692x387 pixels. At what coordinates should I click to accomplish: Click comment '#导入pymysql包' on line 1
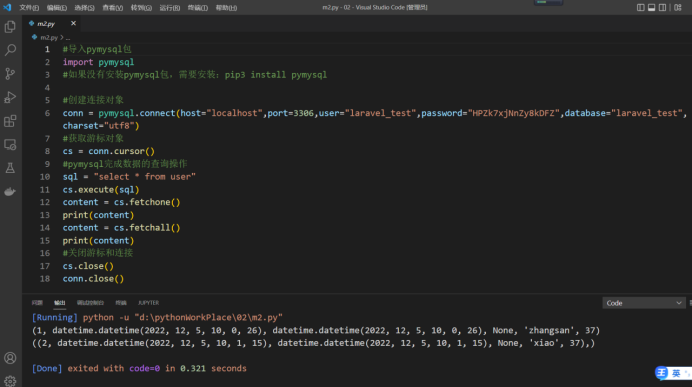coord(97,49)
